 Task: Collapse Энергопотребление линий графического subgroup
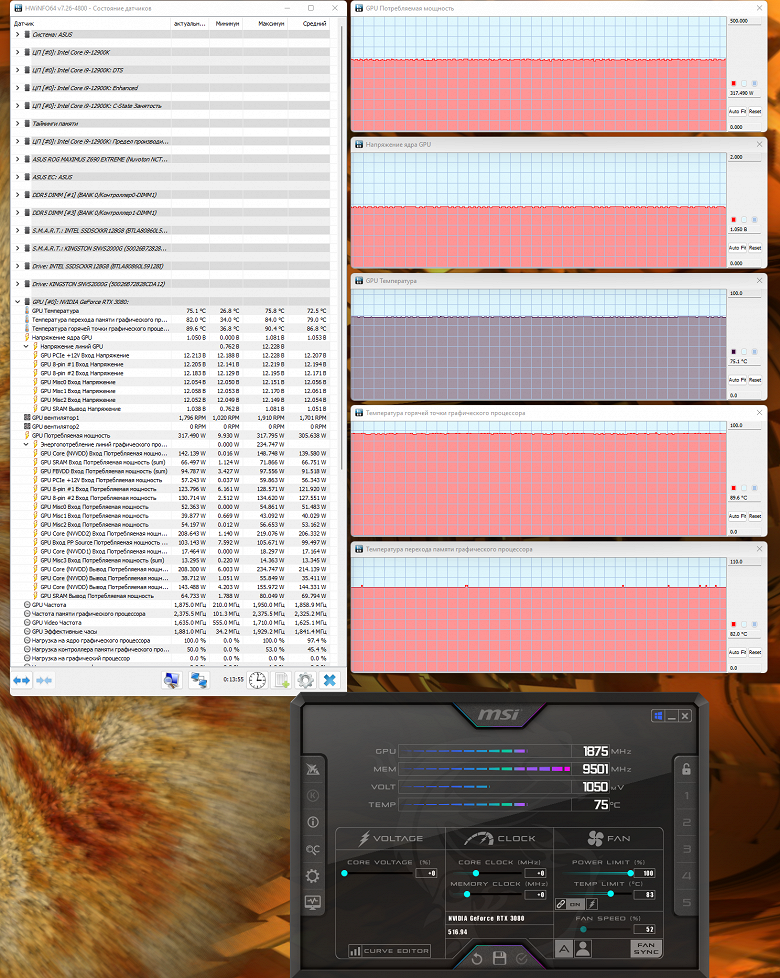click(x=26, y=445)
